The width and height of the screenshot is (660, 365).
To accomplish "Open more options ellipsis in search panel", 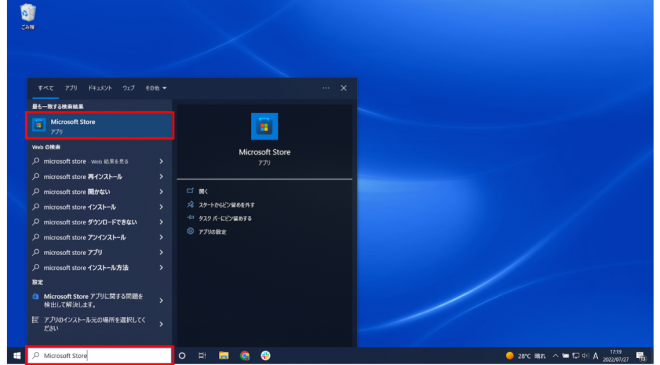I will click(326, 88).
